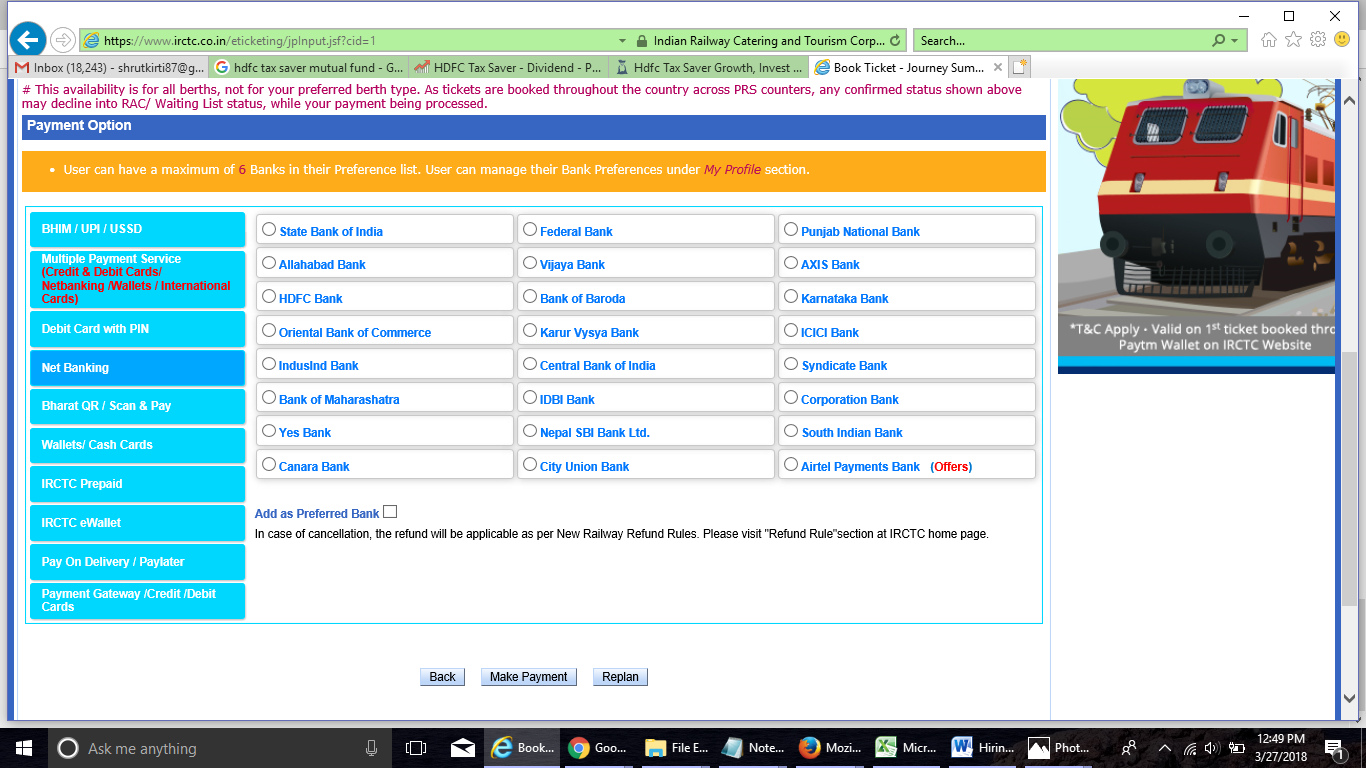The width and height of the screenshot is (1366, 768).
Task: Click the browser address URL field
Action: (x=350, y=41)
